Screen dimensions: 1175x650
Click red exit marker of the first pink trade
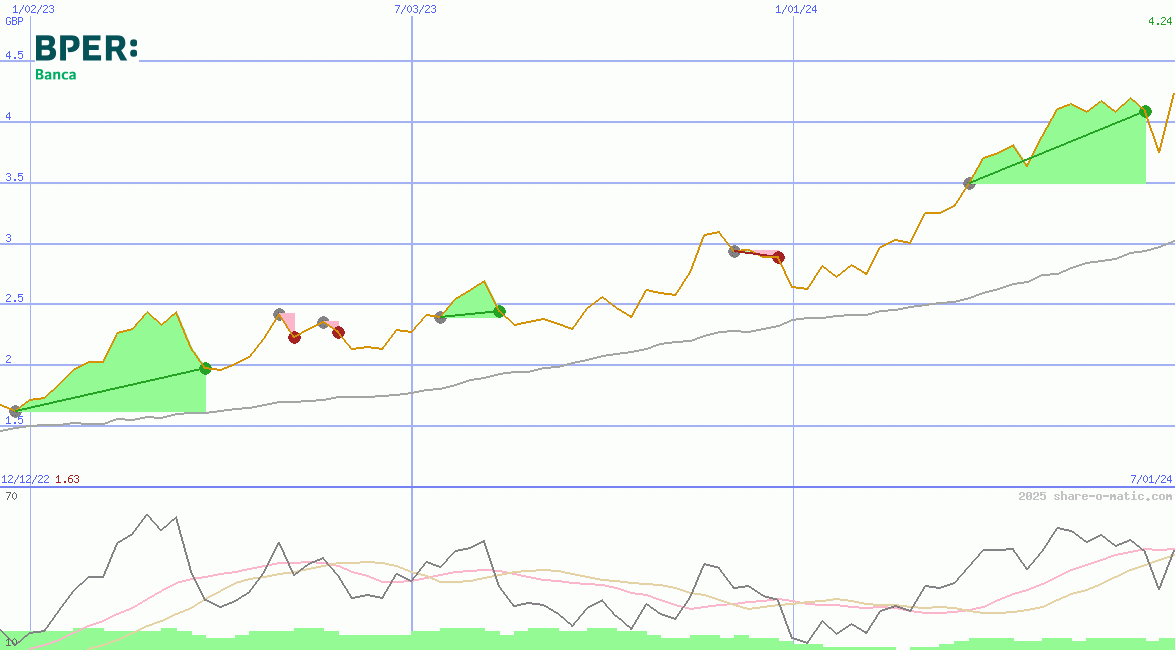point(294,337)
